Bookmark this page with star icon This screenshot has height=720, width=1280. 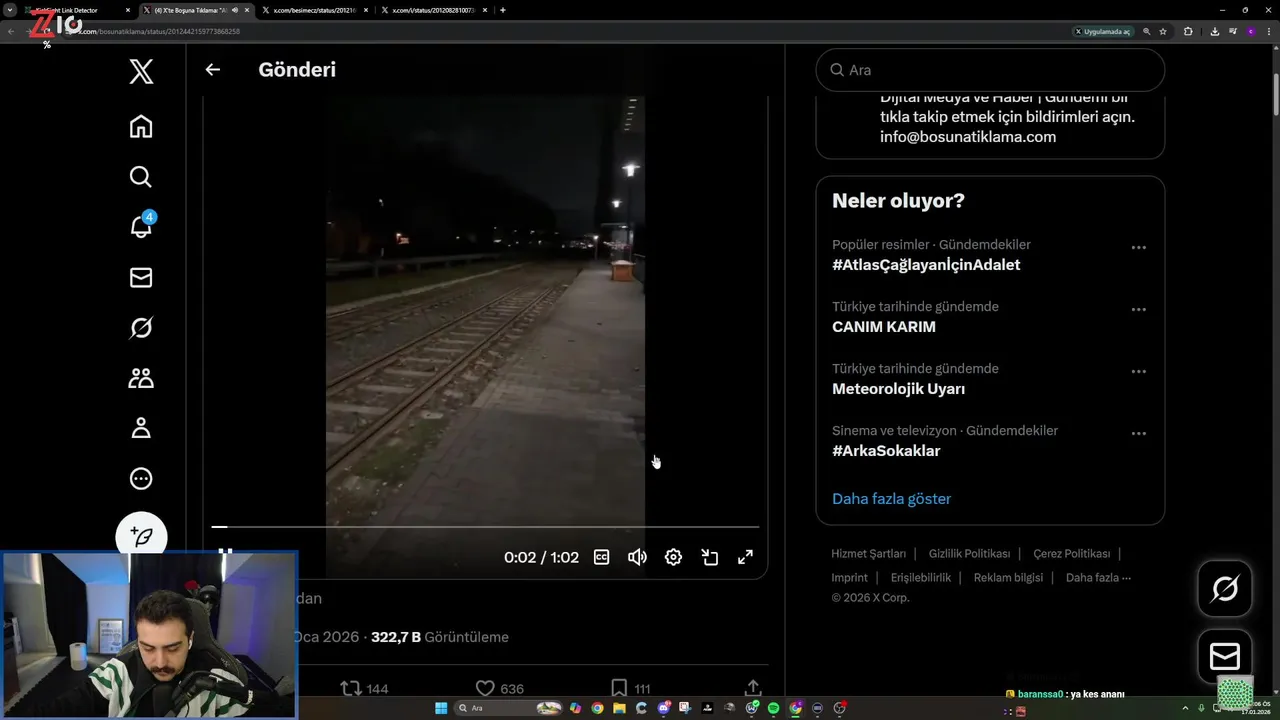coord(1162,31)
